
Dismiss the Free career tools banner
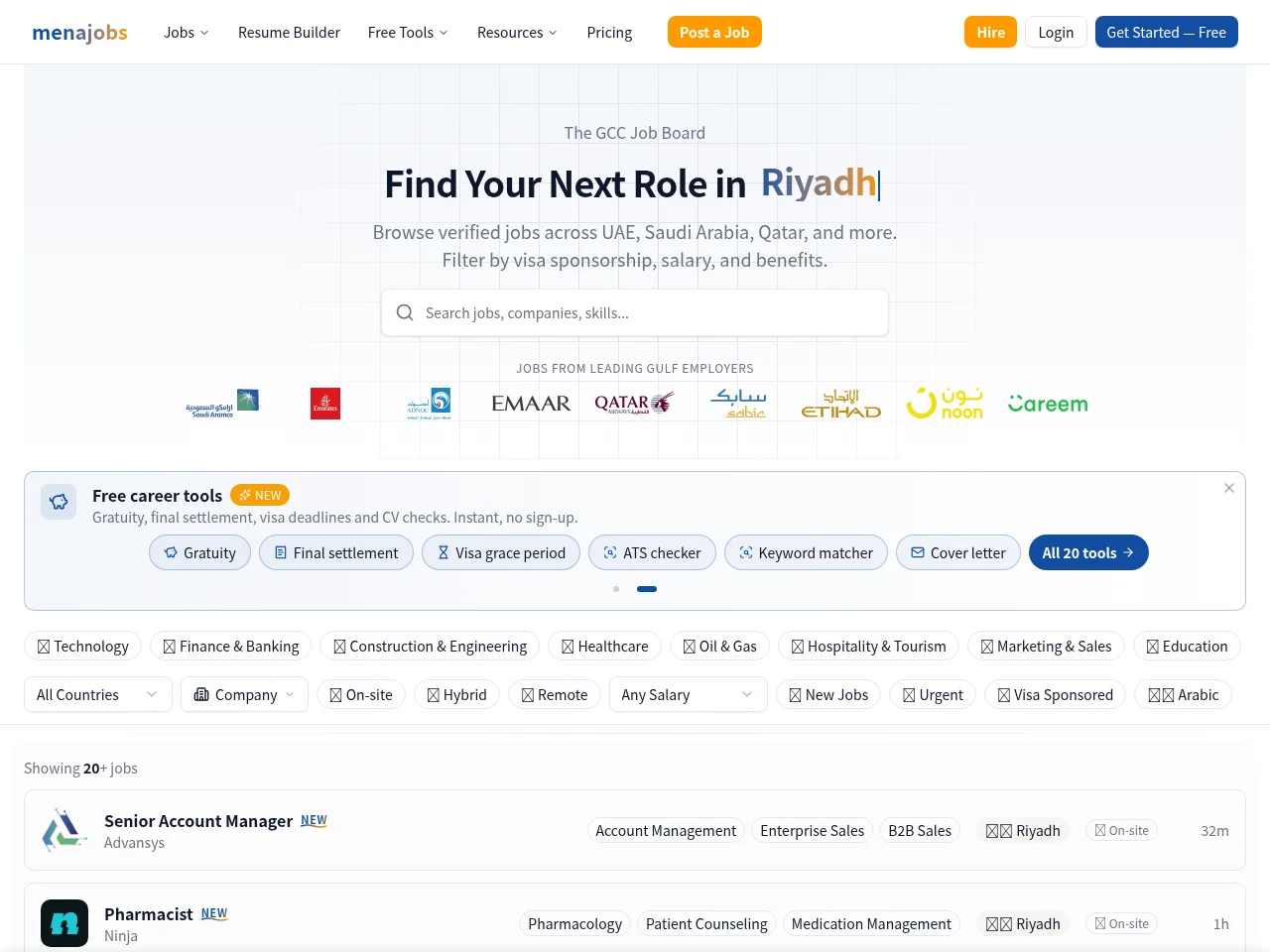click(x=1229, y=488)
